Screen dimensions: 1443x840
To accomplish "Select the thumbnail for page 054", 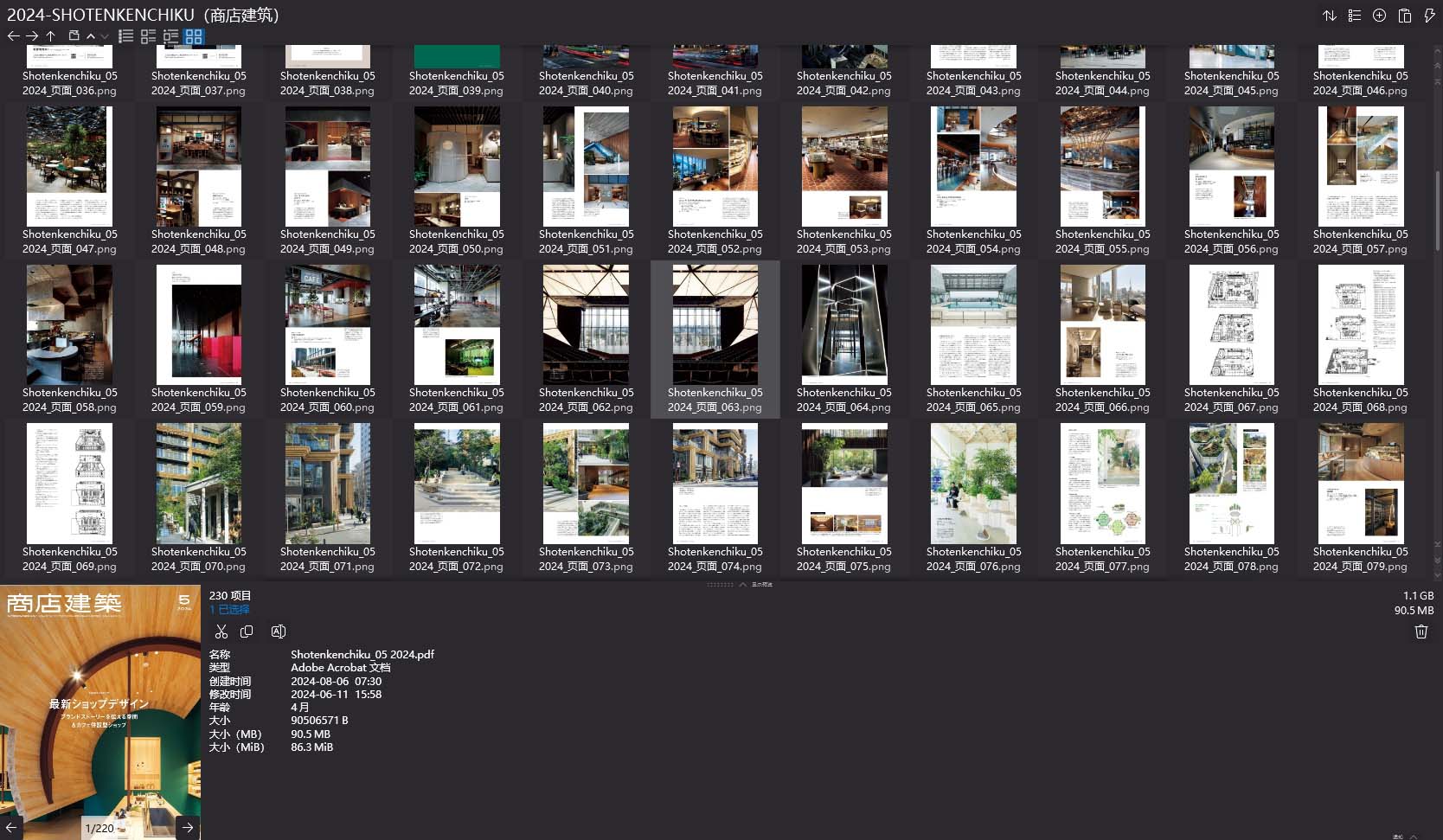I will coord(973,166).
